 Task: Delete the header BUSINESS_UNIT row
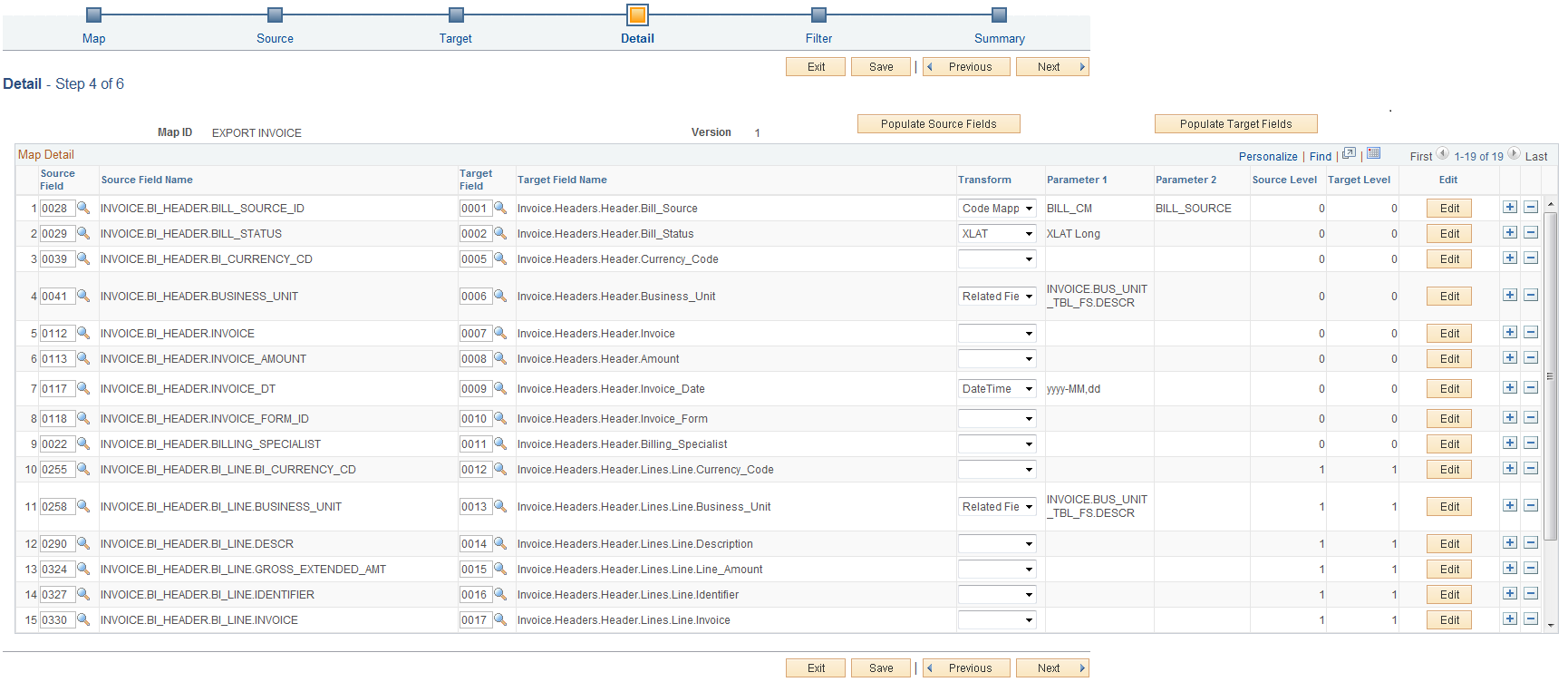1531,295
